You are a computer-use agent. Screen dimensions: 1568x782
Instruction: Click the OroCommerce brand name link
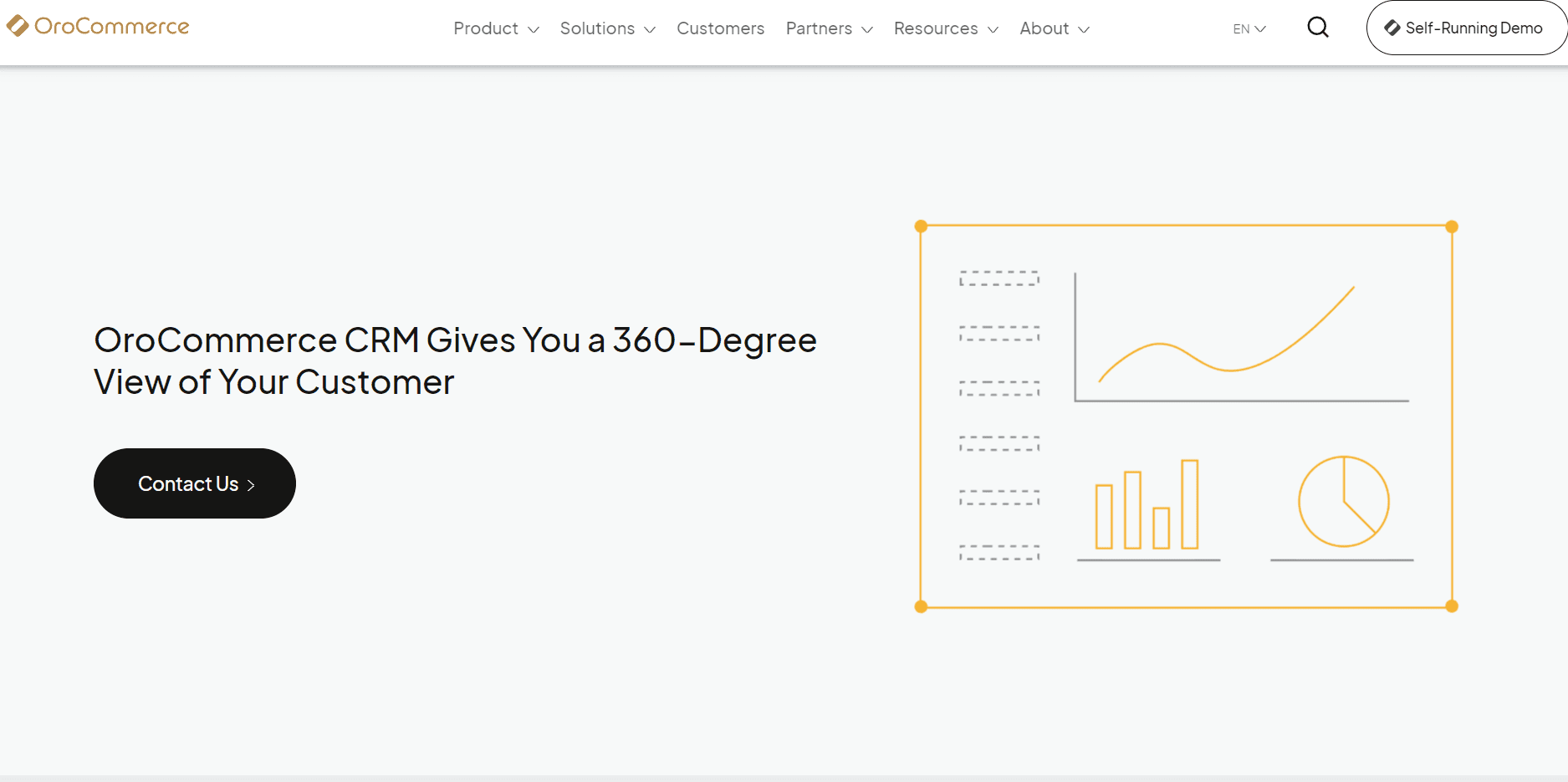pos(111,27)
